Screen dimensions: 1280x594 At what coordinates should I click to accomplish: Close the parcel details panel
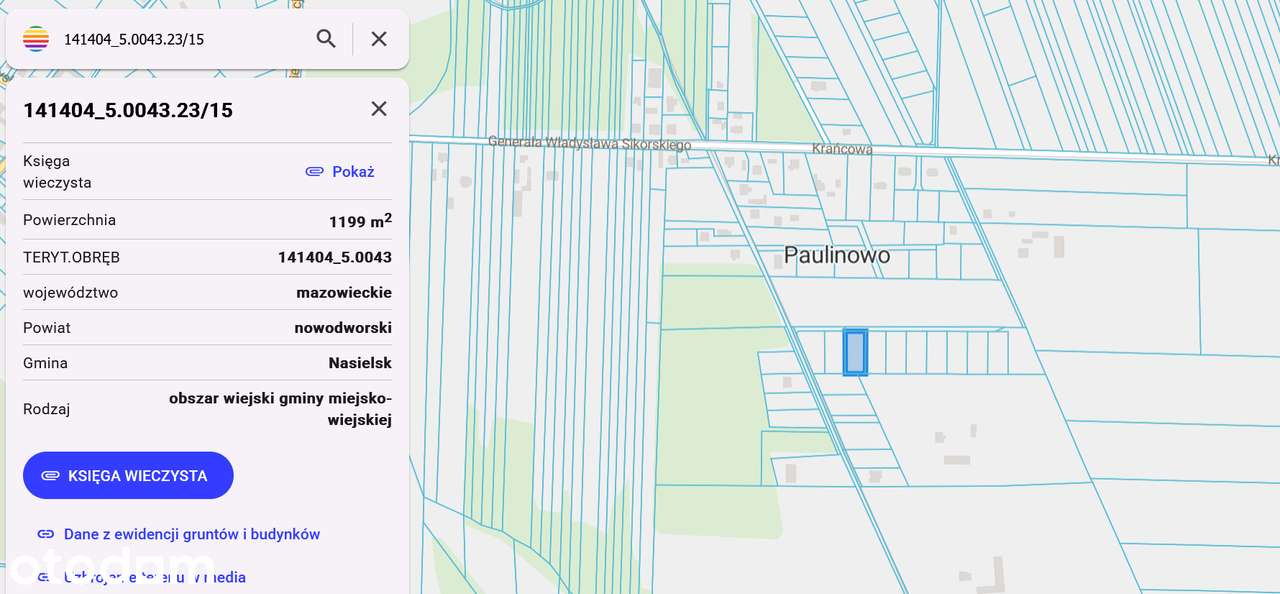(379, 109)
